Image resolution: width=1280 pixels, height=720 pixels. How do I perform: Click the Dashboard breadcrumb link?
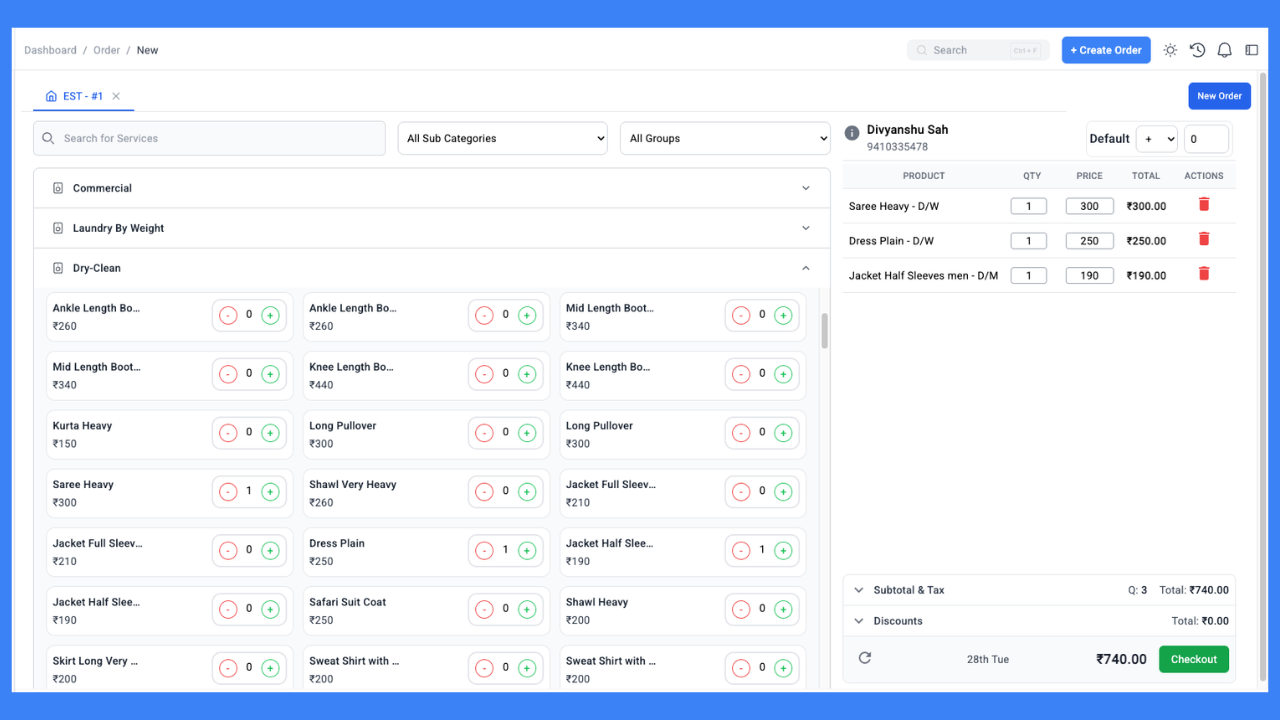(x=50, y=49)
